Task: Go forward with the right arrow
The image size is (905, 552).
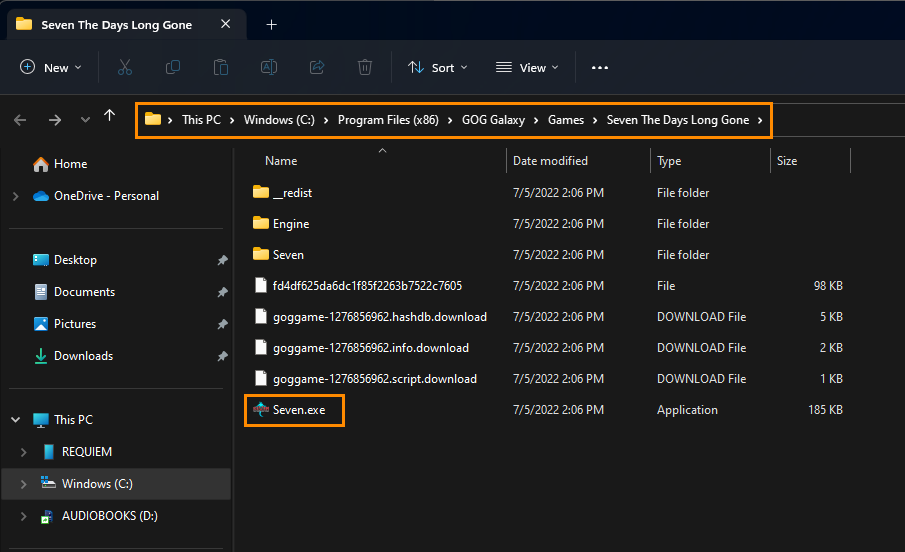Action: [55, 120]
